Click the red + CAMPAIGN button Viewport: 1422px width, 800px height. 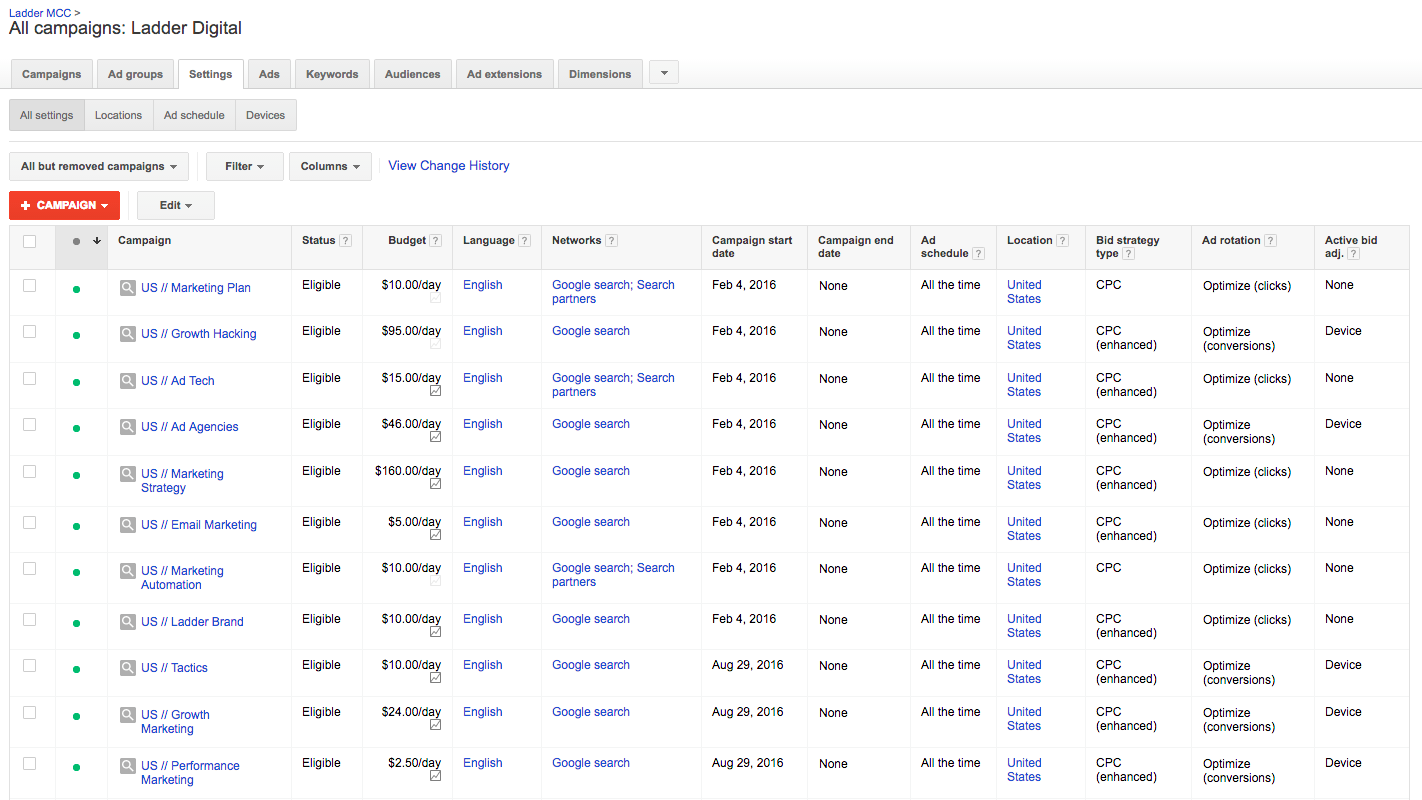point(64,205)
